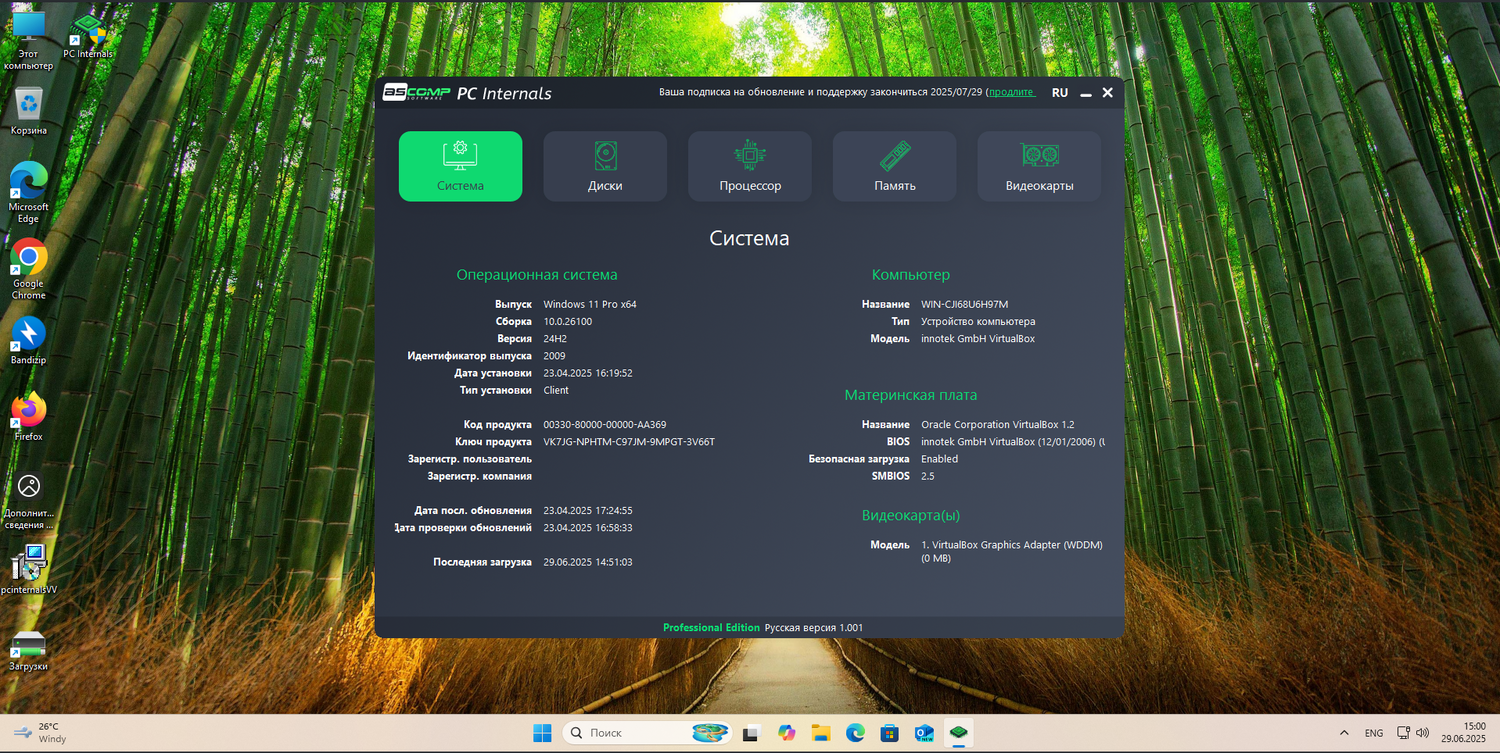This screenshot has height=753, width=1500.
Task: Click the ASCOMP logo in the title bar
Action: (416, 93)
